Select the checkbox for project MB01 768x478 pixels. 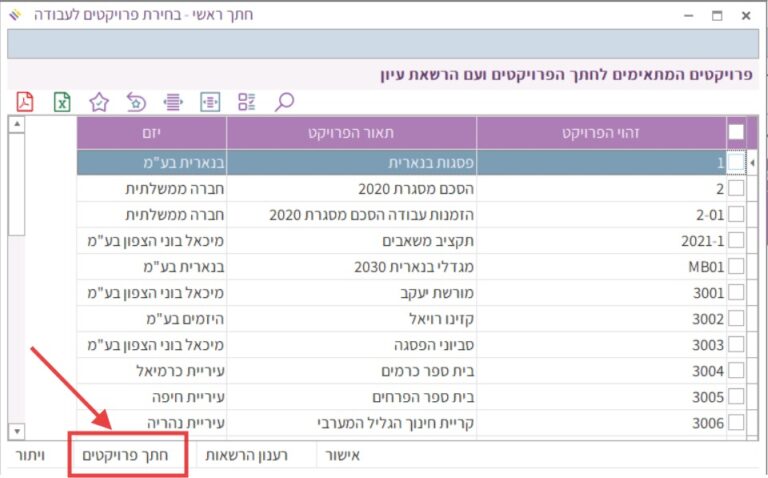click(x=736, y=266)
